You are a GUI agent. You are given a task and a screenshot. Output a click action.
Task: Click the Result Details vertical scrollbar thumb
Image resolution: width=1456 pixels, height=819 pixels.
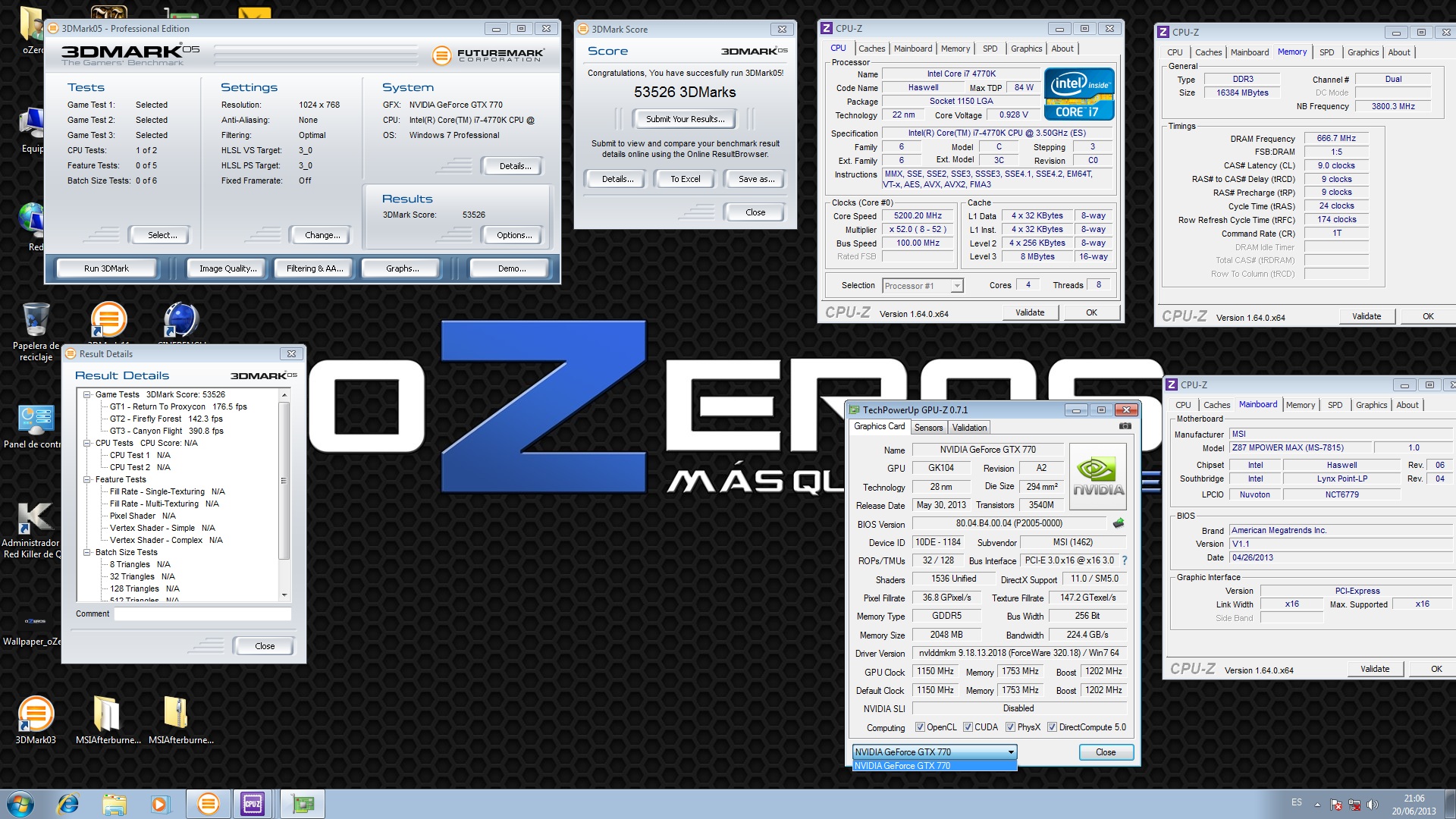click(284, 481)
